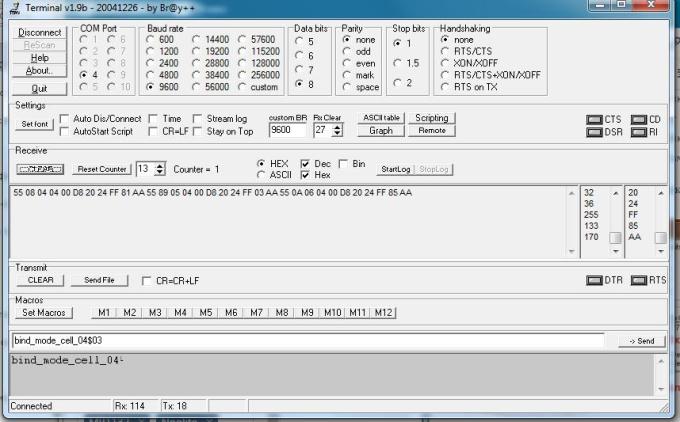
Task: Select ASCII receive display mode
Action: pyautogui.click(x=262, y=174)
